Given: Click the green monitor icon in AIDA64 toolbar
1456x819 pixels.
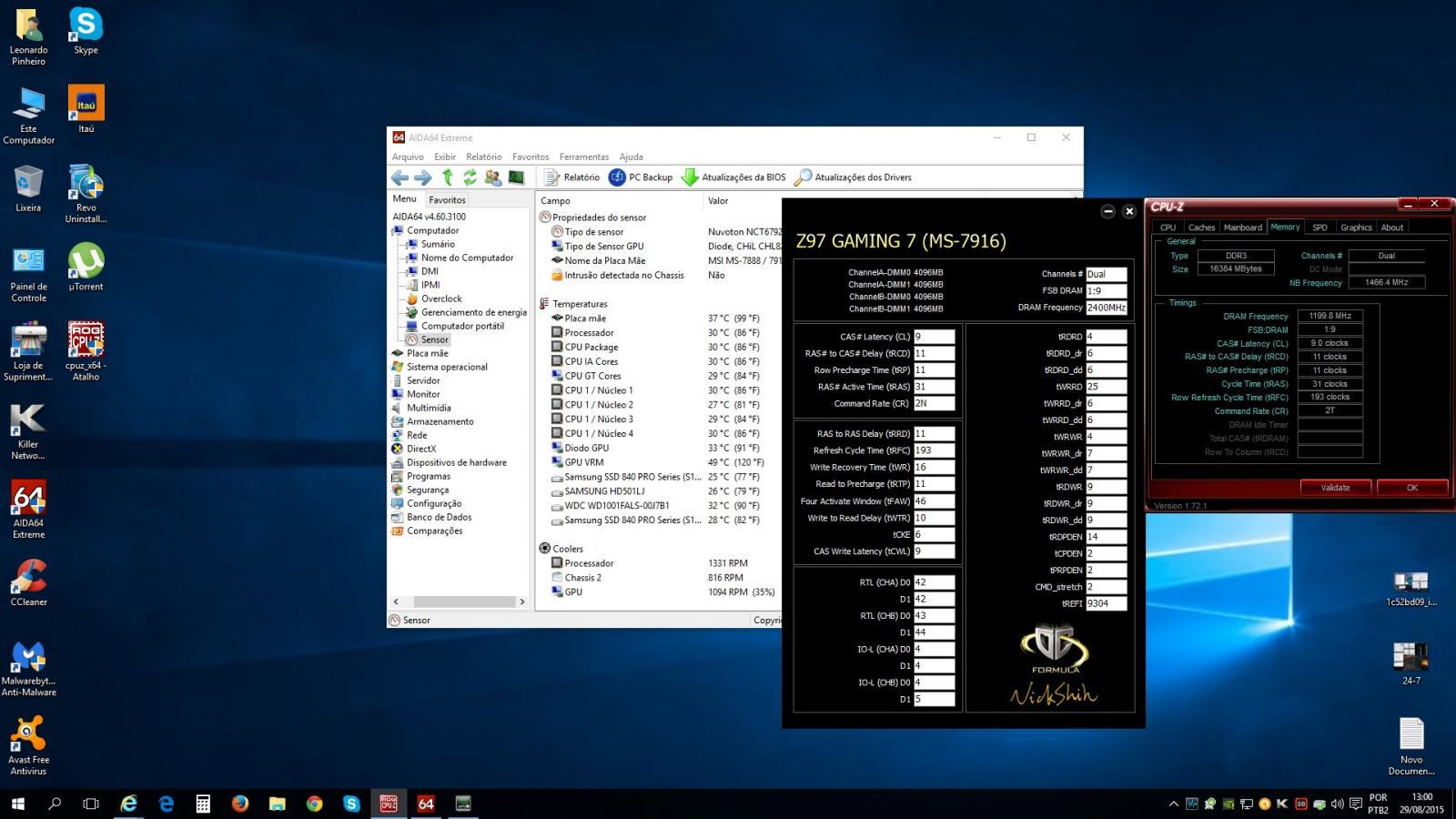Looking at the screenshot, I should click(x=516, y=177).
